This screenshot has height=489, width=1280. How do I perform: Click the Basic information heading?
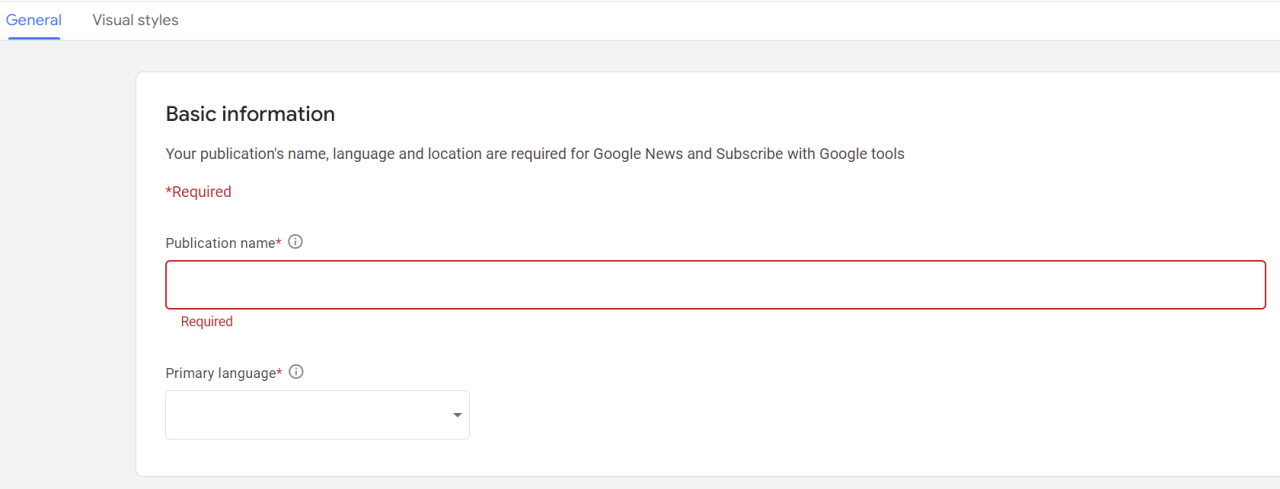250,114
